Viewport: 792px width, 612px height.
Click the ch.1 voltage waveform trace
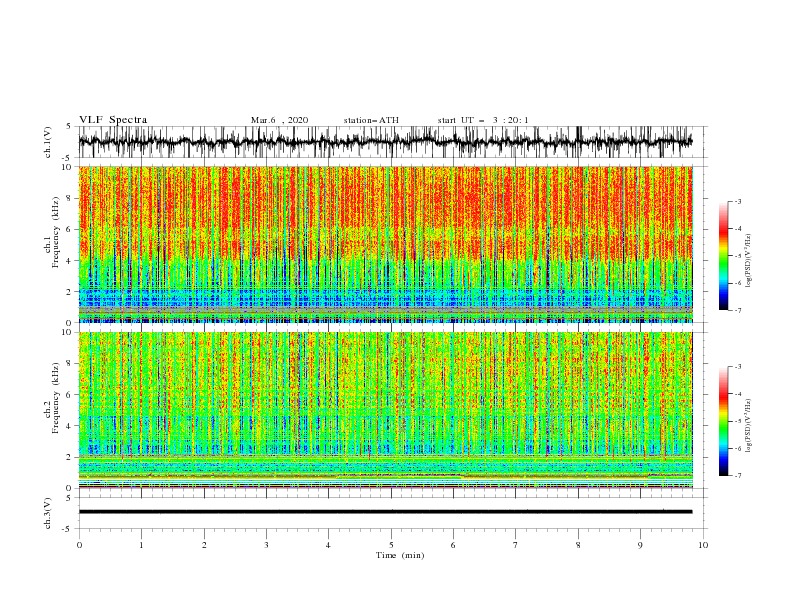click(386, 142)
